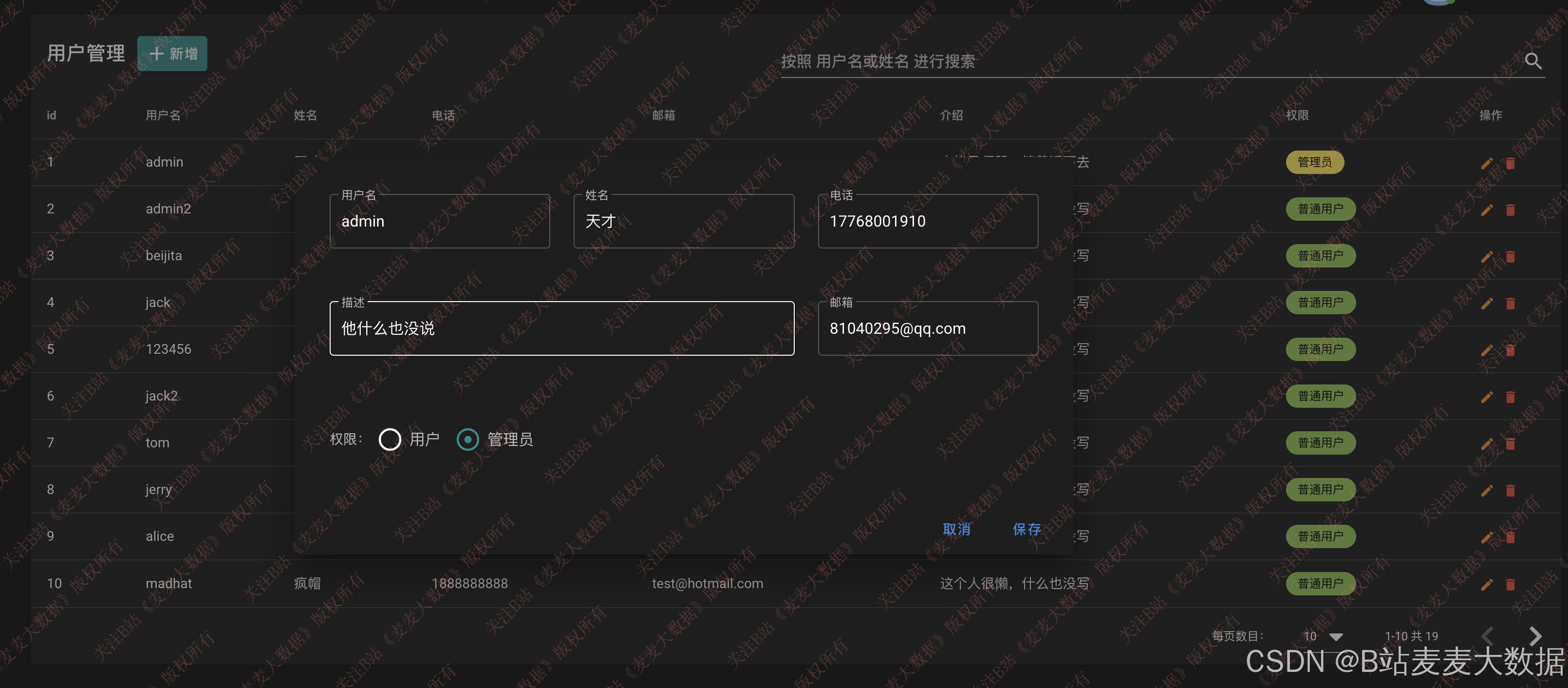Click the user search box
This screenshot has width=1568, height=688.
tap(1144, 61)
